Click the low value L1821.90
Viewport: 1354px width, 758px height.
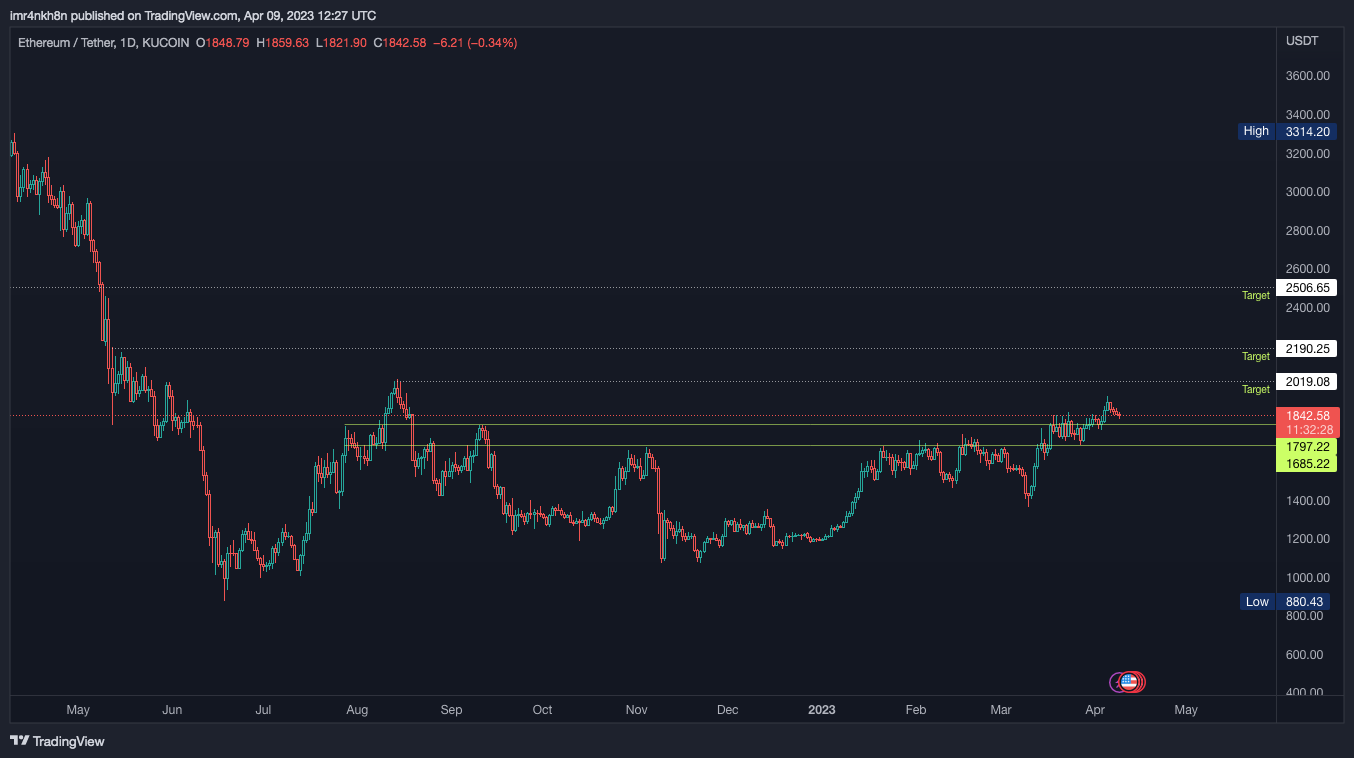pos(341,43)
